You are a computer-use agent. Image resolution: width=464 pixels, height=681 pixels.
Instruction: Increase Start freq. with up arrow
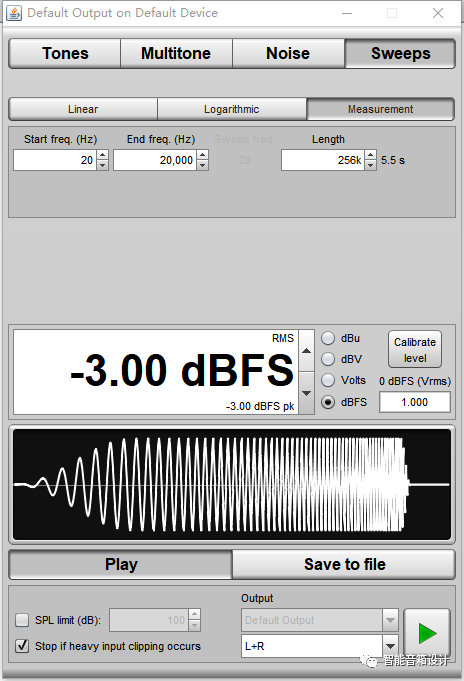[103, 155]
